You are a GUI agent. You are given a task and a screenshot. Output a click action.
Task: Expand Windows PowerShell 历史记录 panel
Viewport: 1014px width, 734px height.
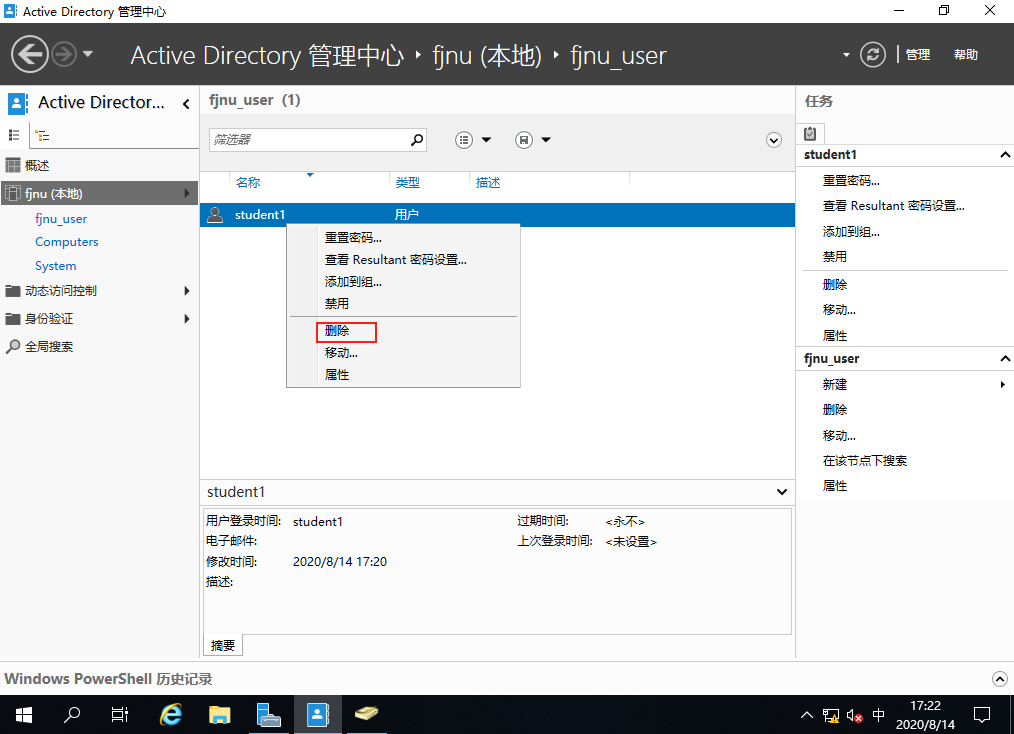click(x=999, y=679)
